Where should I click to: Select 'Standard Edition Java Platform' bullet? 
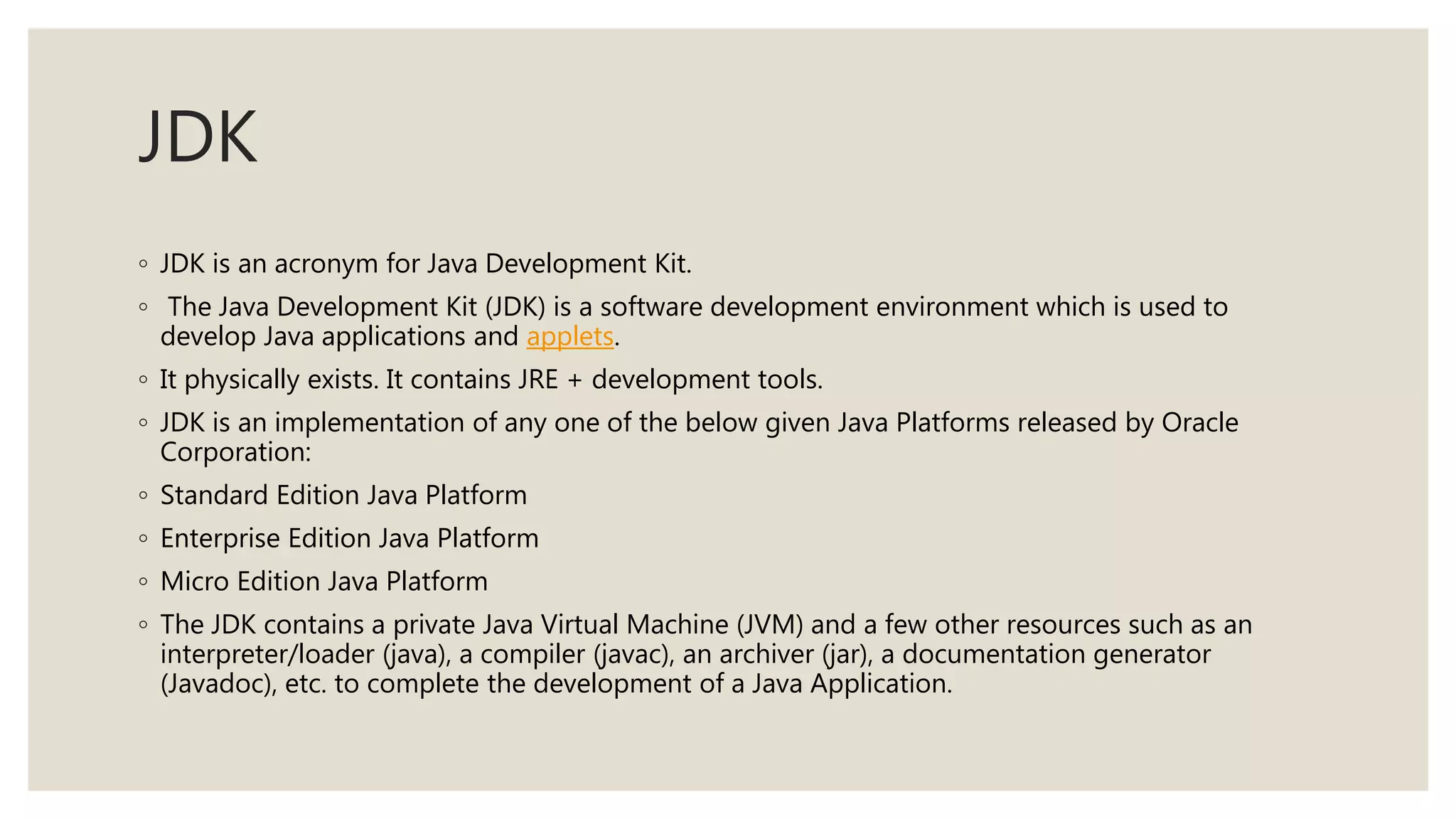(343, 495)
